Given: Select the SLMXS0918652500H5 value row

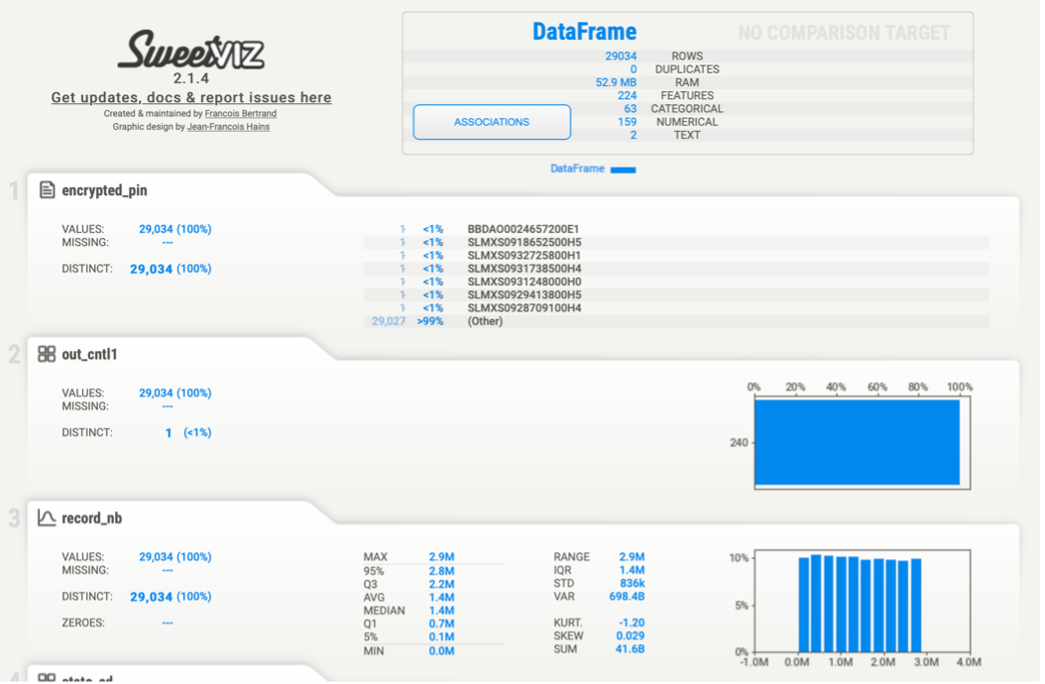Looking at the screenshot, I should [524, 242].
